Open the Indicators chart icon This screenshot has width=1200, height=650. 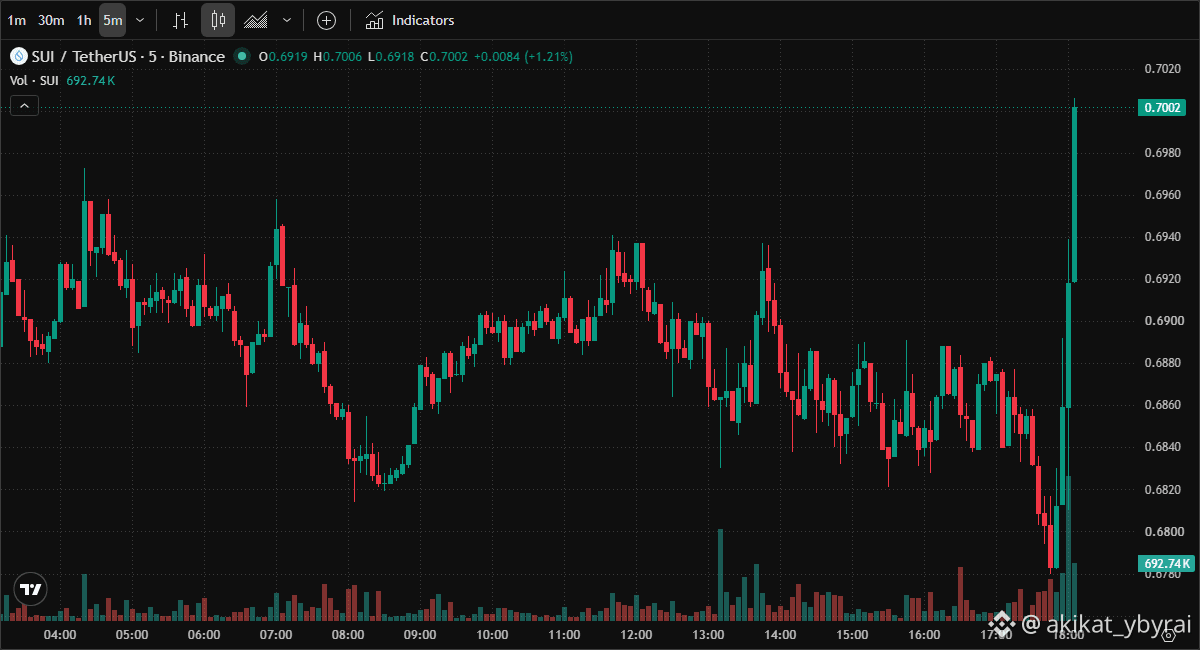coord(374,20)
